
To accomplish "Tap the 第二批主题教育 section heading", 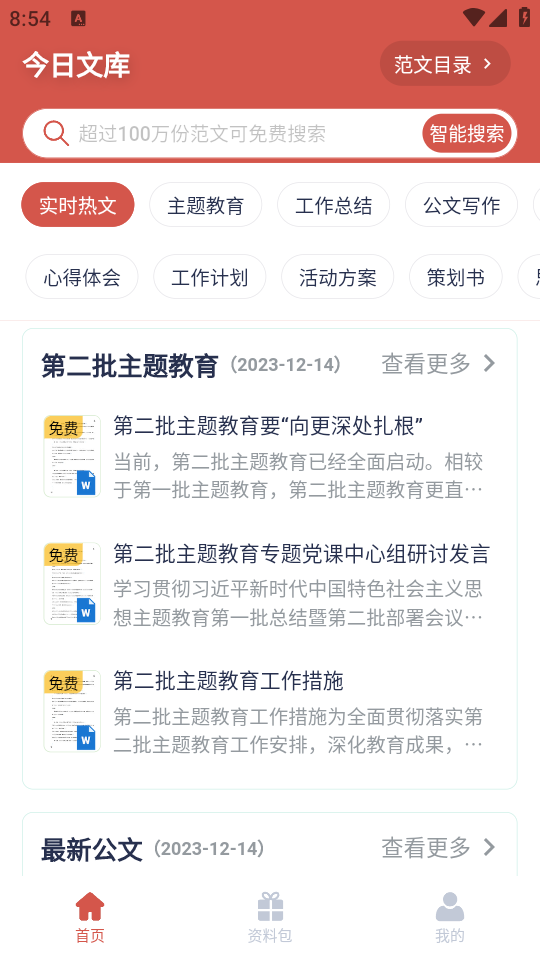I will click(130, 366).
